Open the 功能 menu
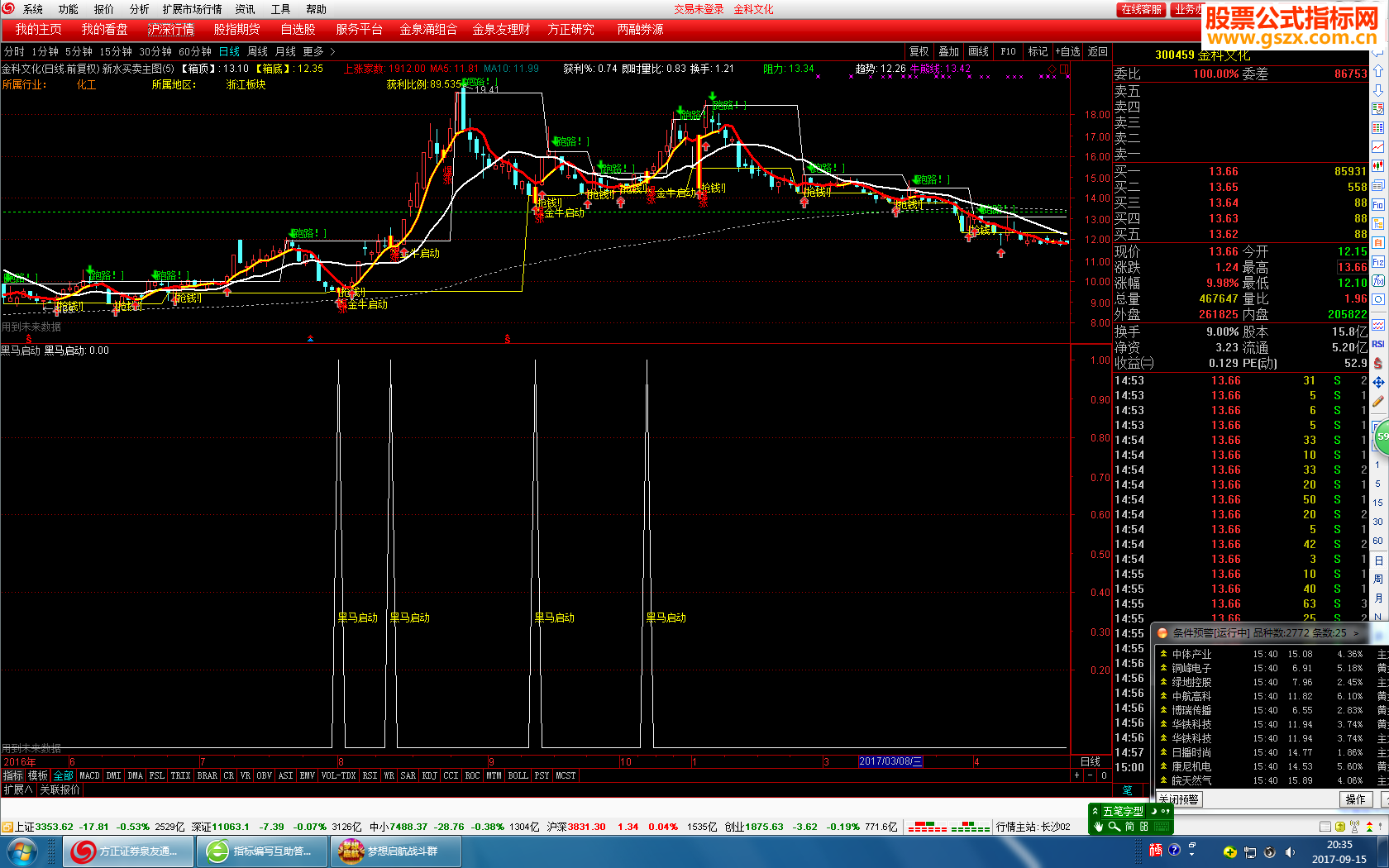Viewport: 1389px width, 868px height. 69,9
